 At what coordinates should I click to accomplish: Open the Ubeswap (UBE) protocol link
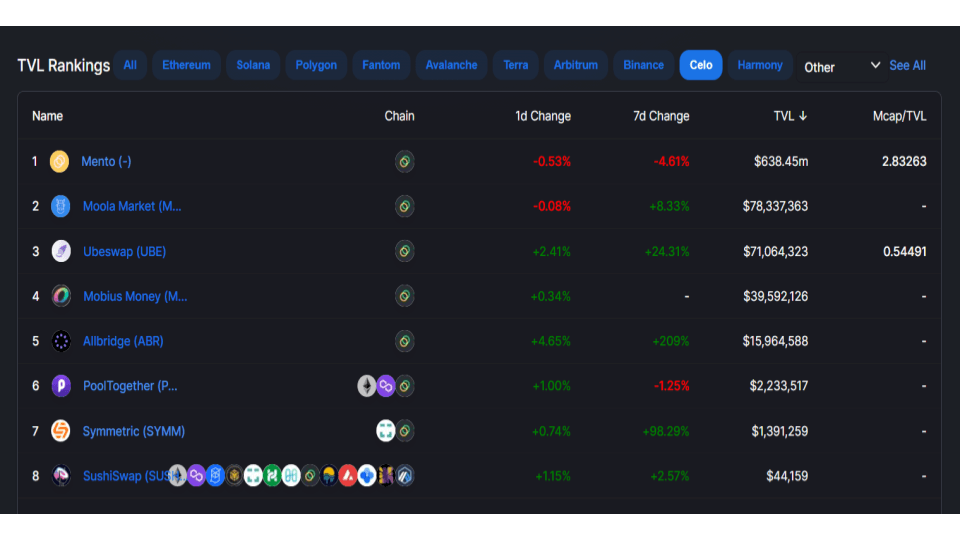point(124,252)
